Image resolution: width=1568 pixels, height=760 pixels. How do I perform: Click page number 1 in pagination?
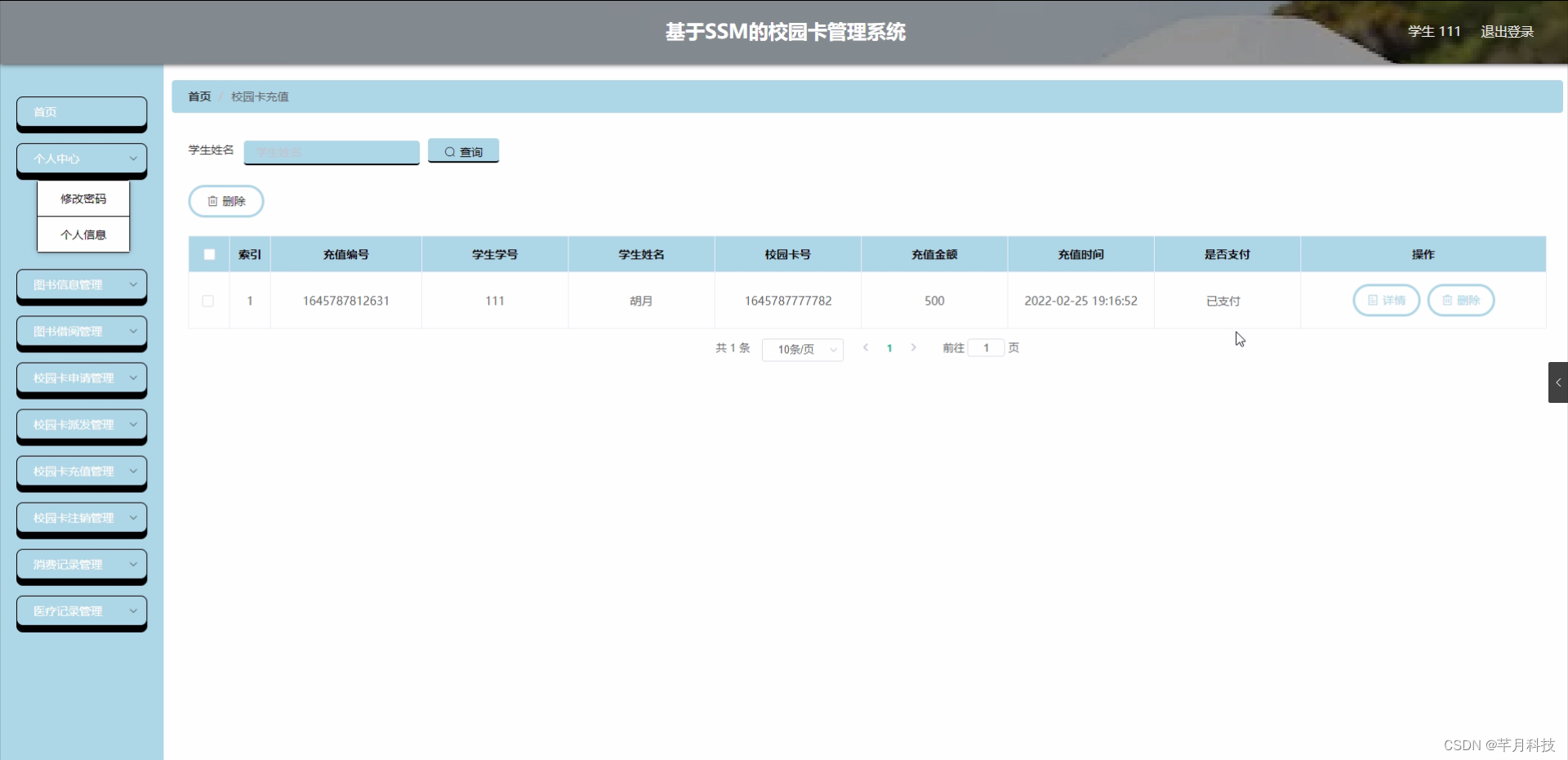click(889, 347)
